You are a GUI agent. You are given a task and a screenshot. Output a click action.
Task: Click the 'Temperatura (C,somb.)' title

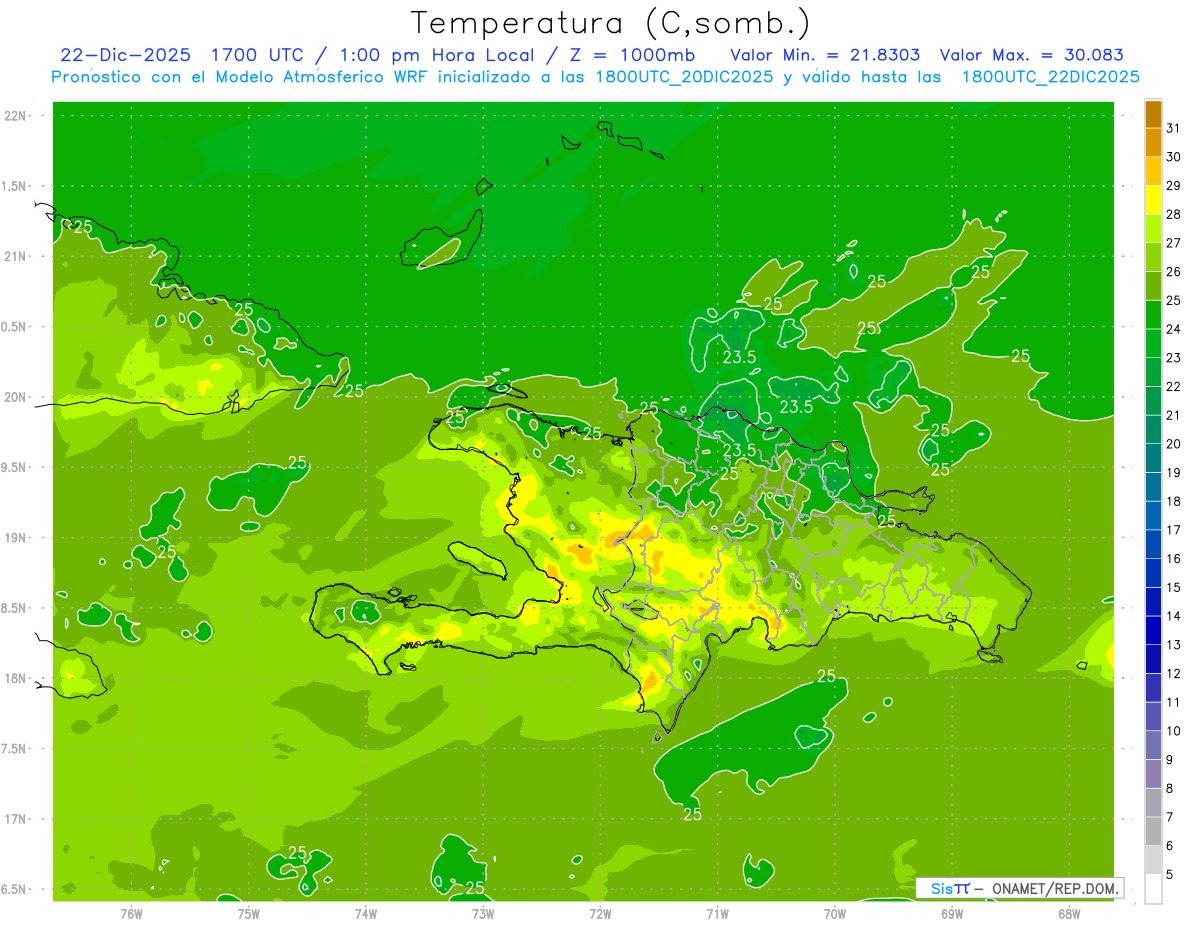point(611,23)
